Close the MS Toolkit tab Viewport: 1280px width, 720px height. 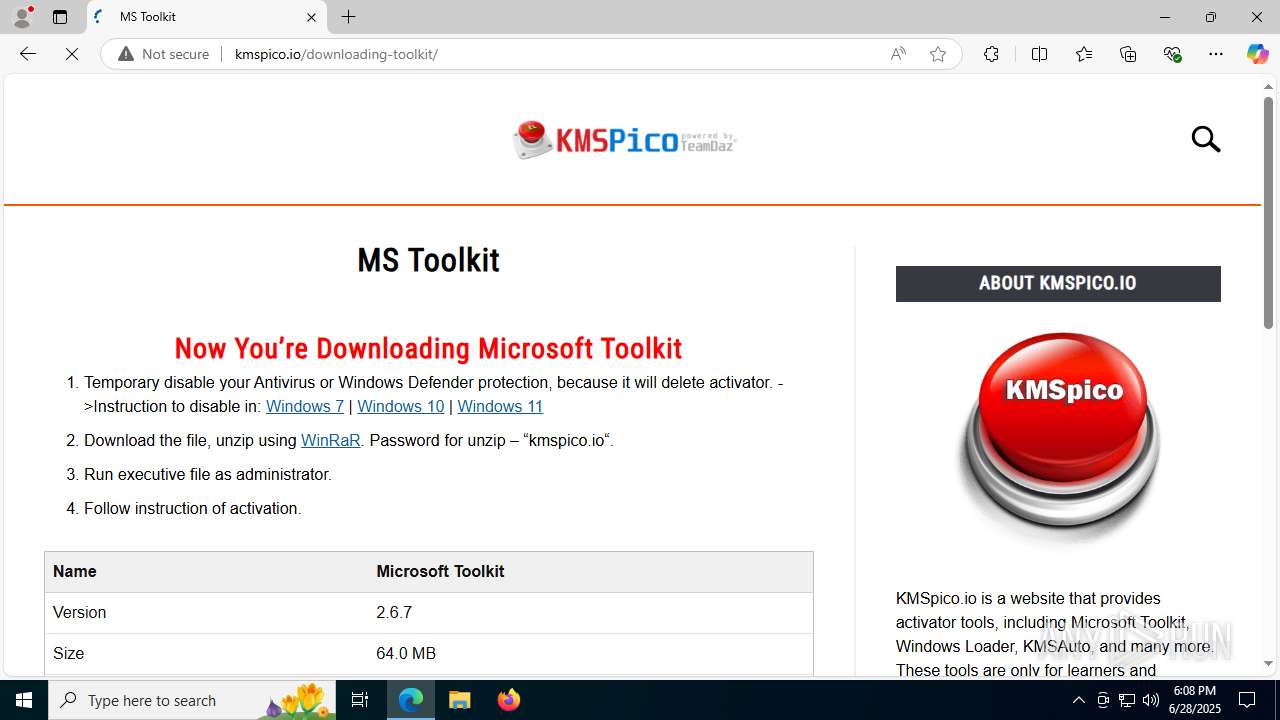pos(311,17)
